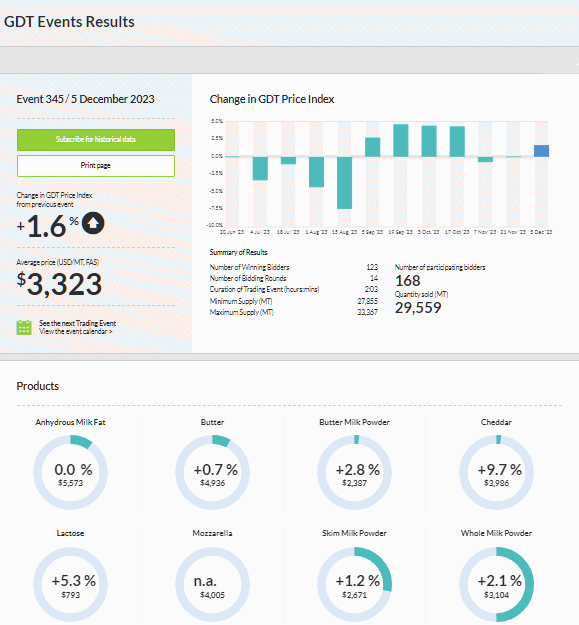Click the 'See the next Trading Event' text
The width and height of the screenshot is (579, 625).
click(78, 323)
